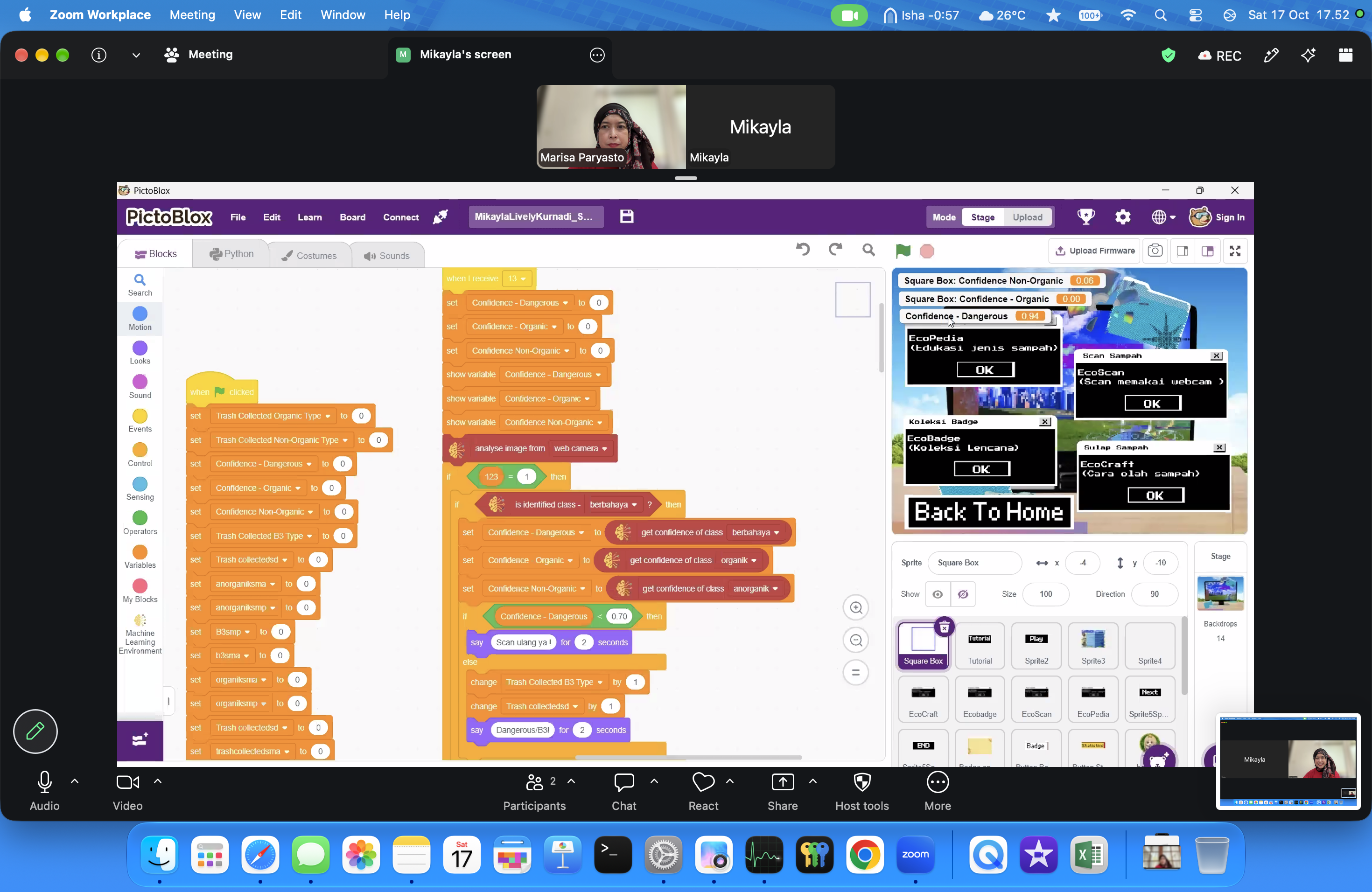This screenshot has width=1372, height=892.
Task: Click the undo arrow above the script area
Action: [803, 250]
